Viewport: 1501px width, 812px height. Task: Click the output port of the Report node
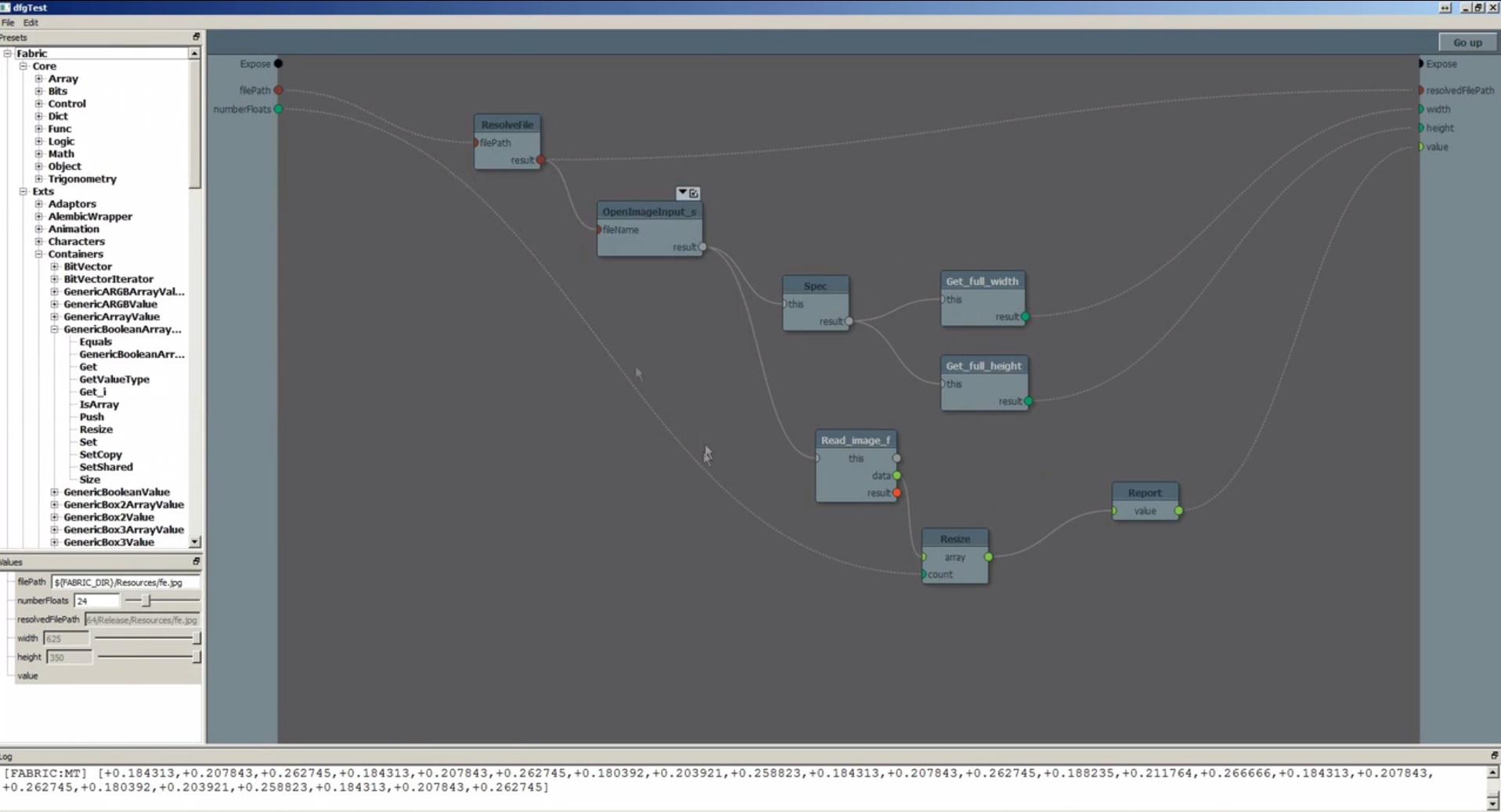coord(1178,511)
